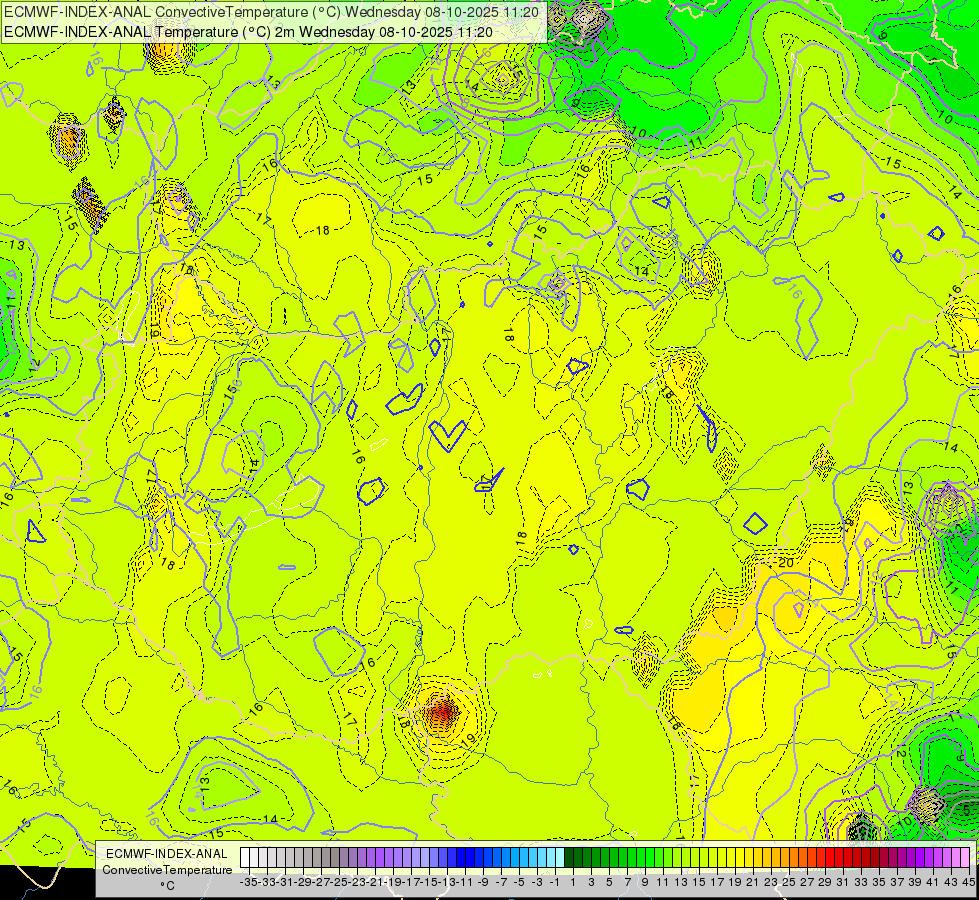Click the legend value '-21'
The height and width of the screenshot is (900, 979).
click(x=375, y=882)
